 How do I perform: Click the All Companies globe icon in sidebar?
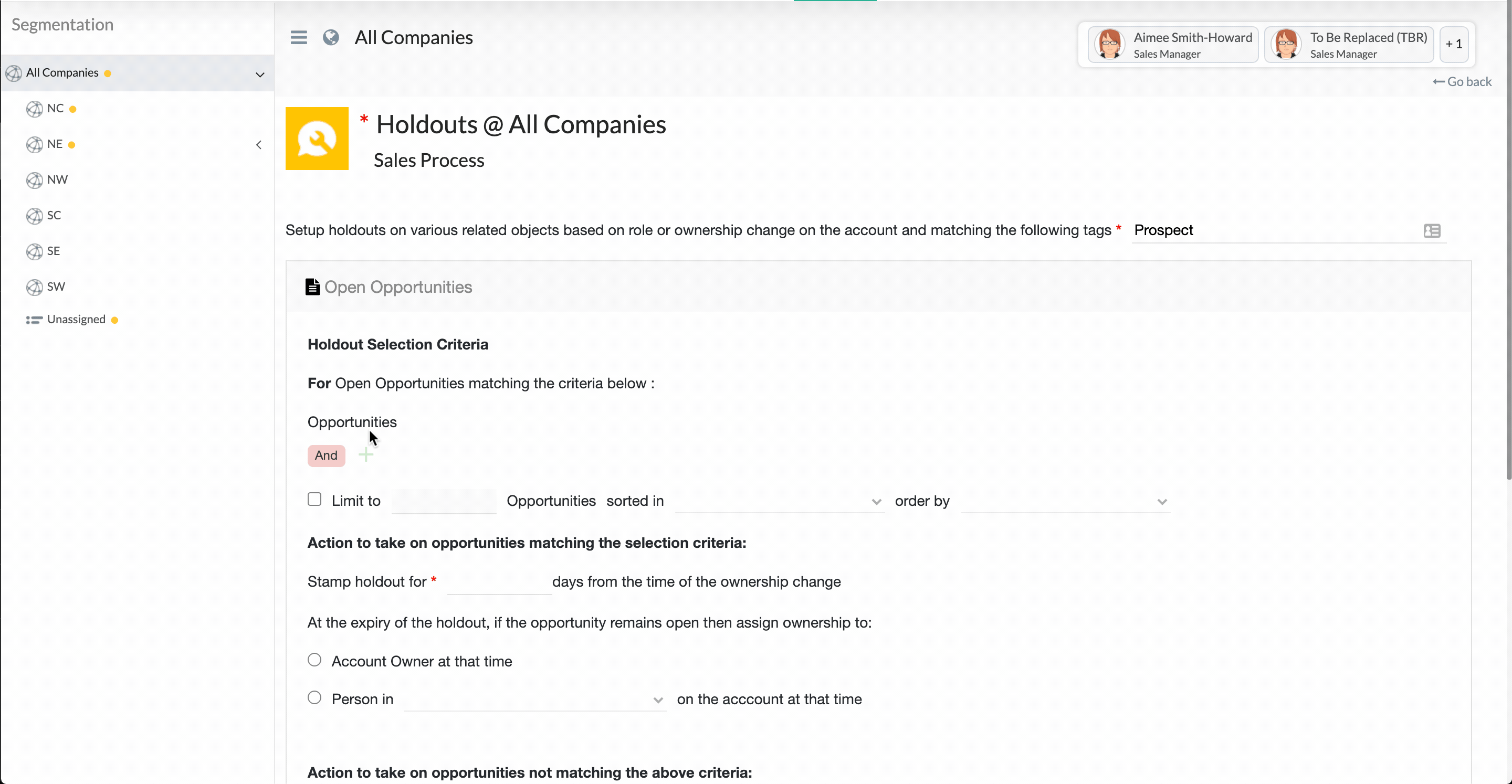tap(14, 73)
